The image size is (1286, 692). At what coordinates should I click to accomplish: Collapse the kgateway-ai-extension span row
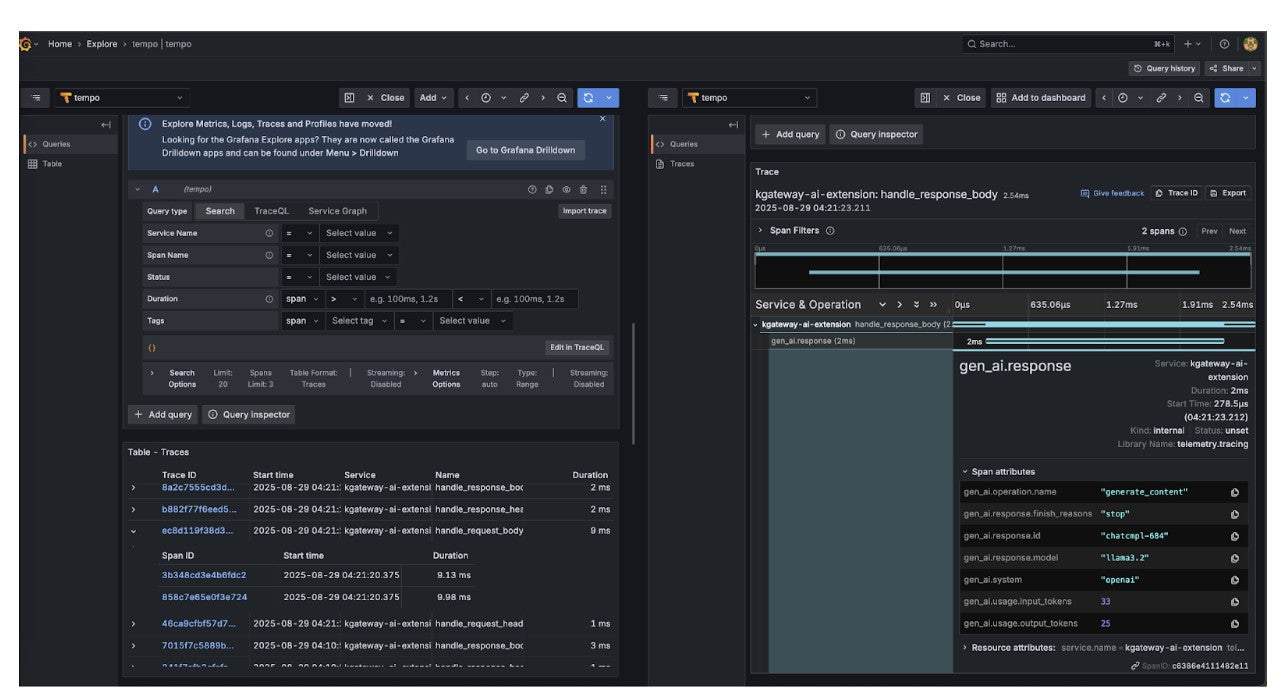[x=756, y=325]
